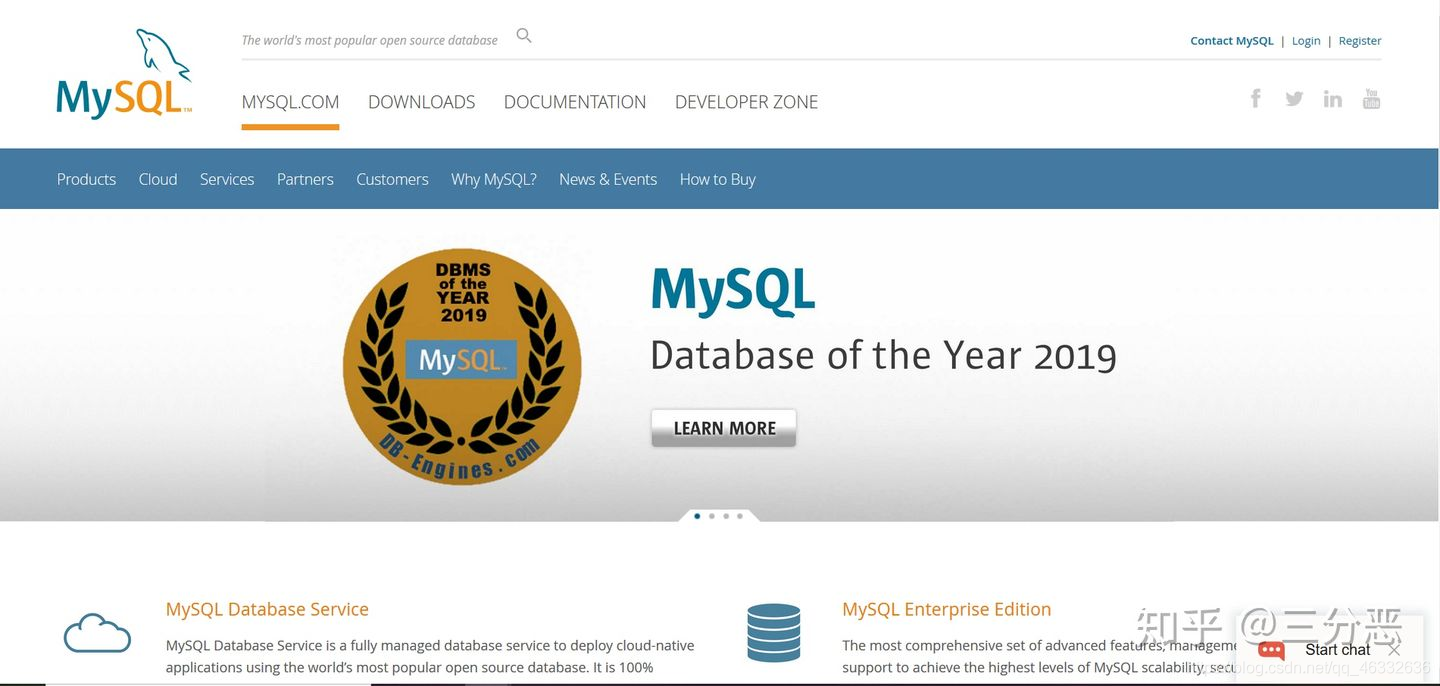Click the cloud icon beside Database Service

tap(97, 632)
